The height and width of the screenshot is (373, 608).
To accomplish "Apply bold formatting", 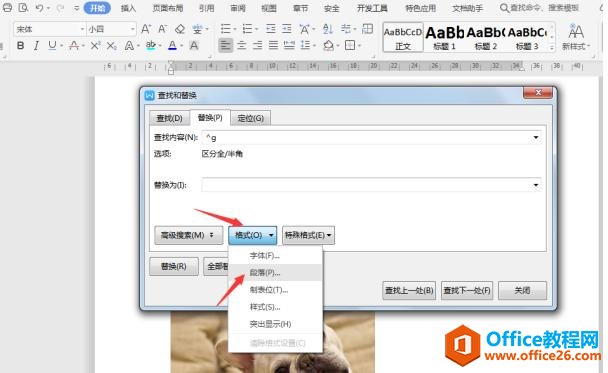I will coord(21,46).
